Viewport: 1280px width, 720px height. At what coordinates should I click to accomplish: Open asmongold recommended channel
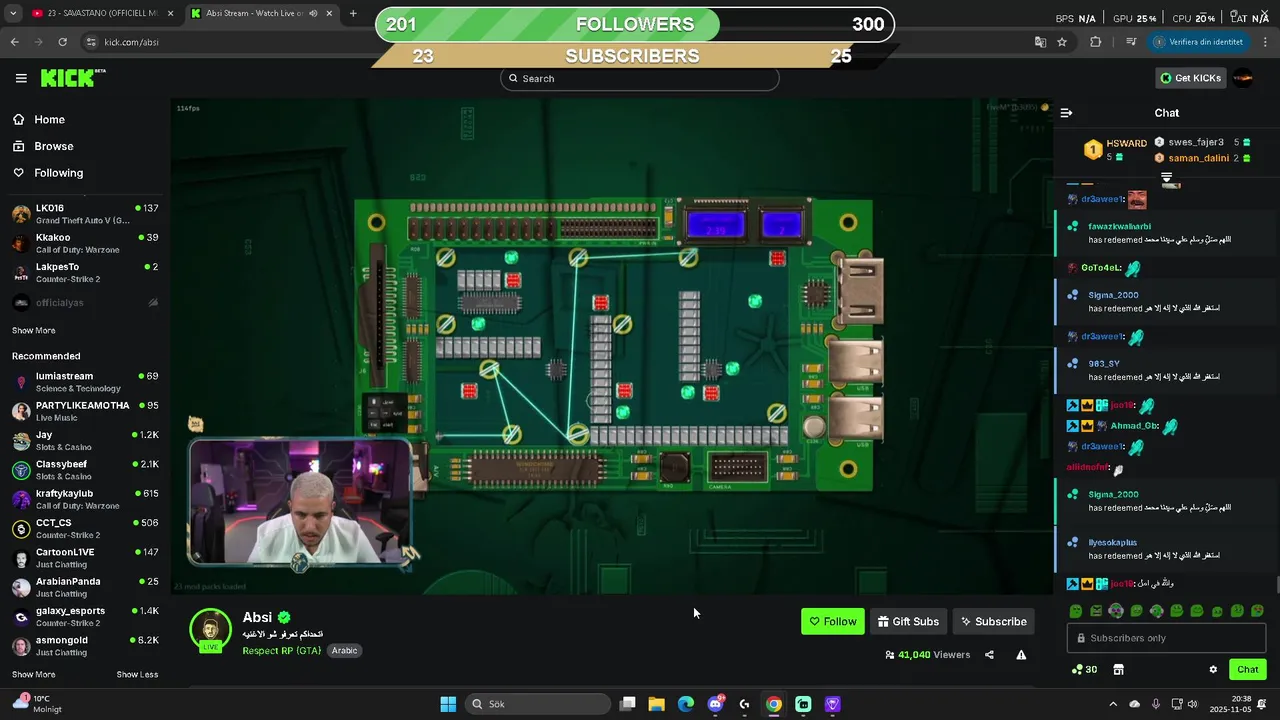click(84, 646)
